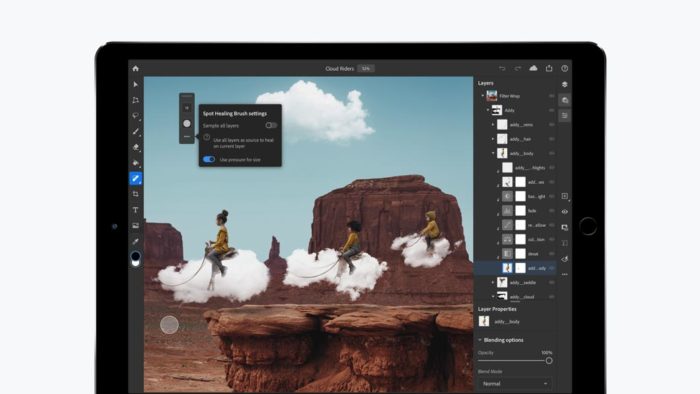Undo the last action
Image resolution: width=700 pixels, height=394 pixels.
(x=502, y=68)
